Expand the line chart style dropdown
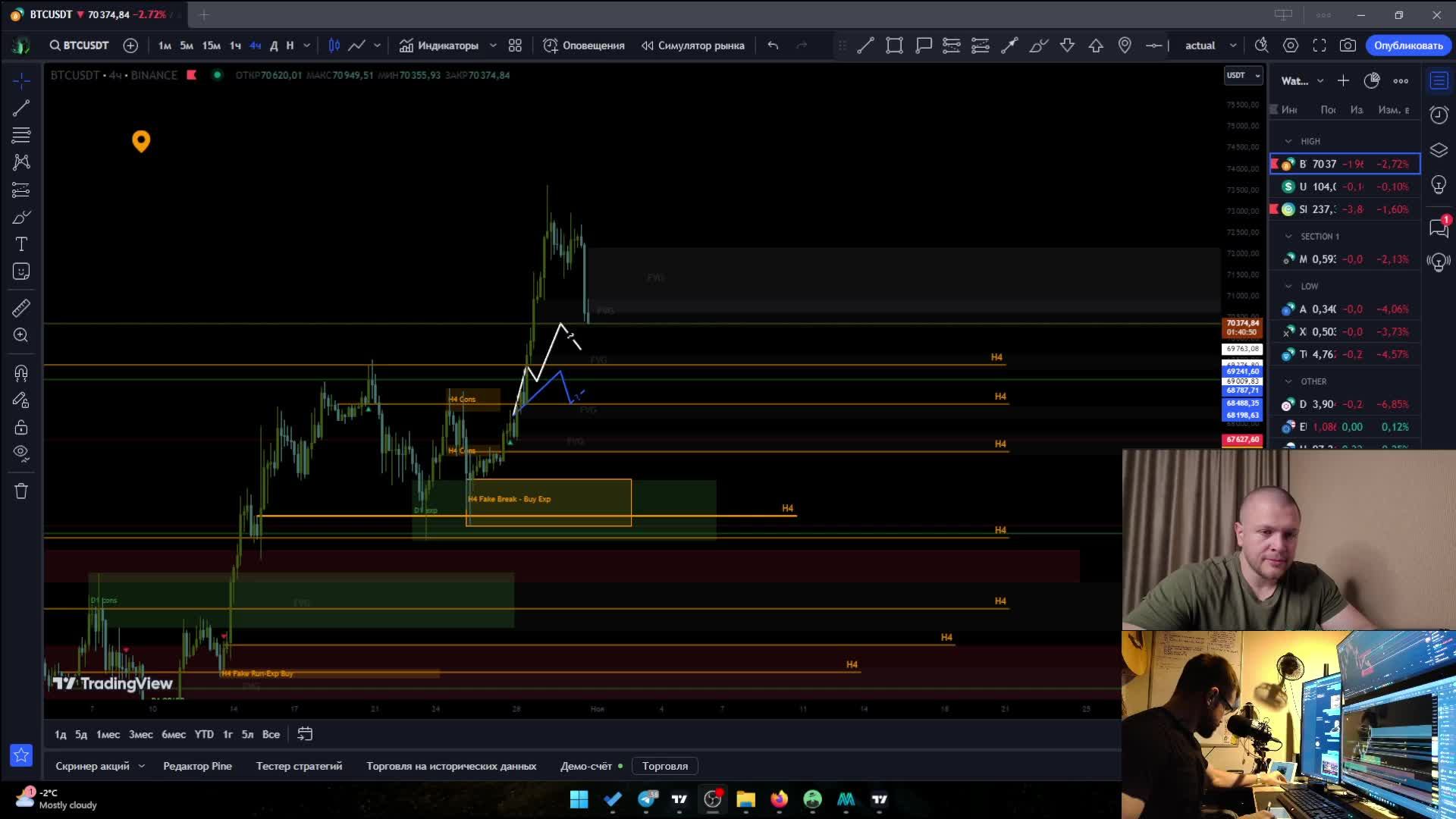The height and width of the screenshot is (819, 1456). point(377,45)
